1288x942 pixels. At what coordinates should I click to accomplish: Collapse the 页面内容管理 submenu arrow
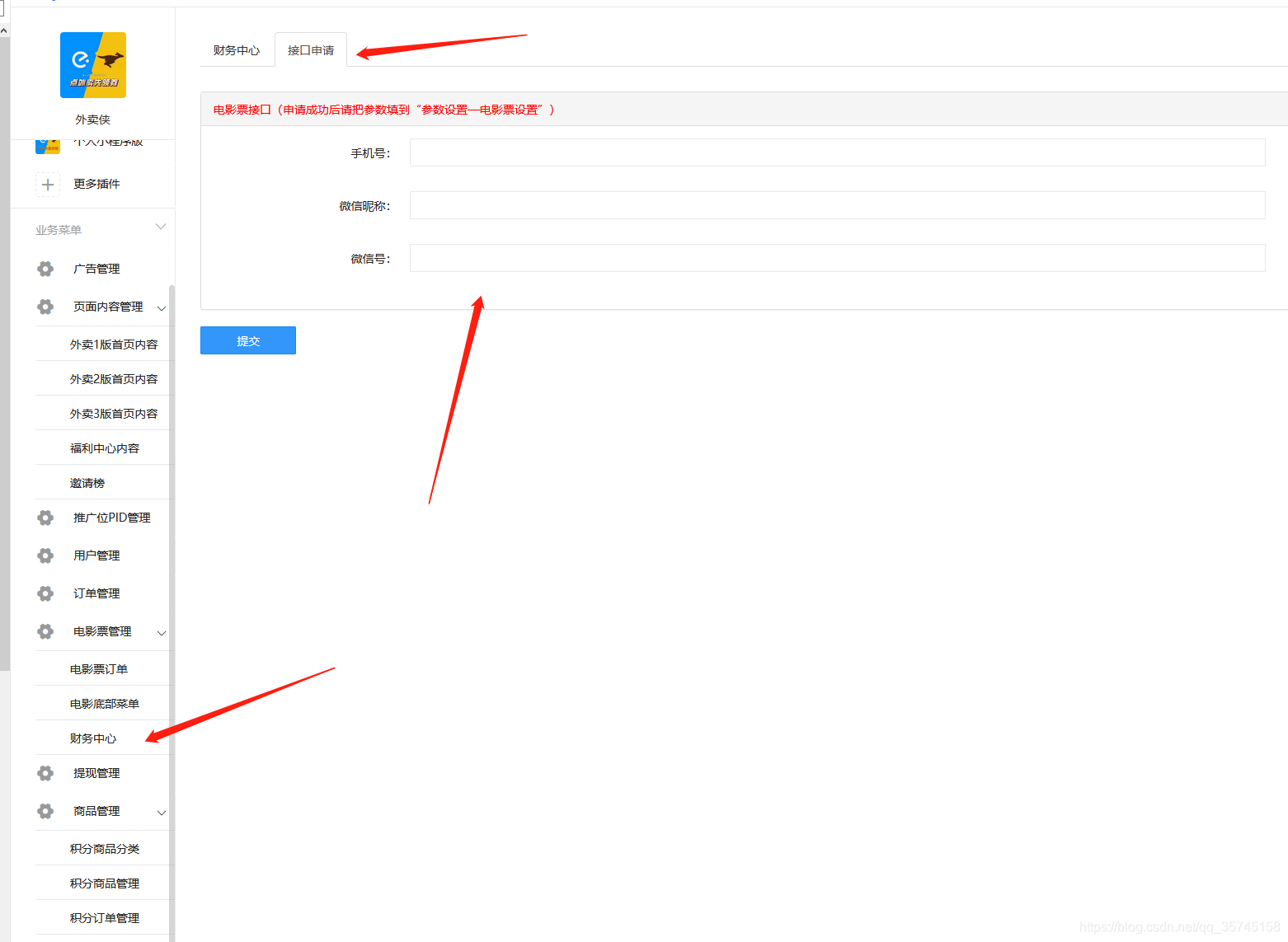point(162,308)
